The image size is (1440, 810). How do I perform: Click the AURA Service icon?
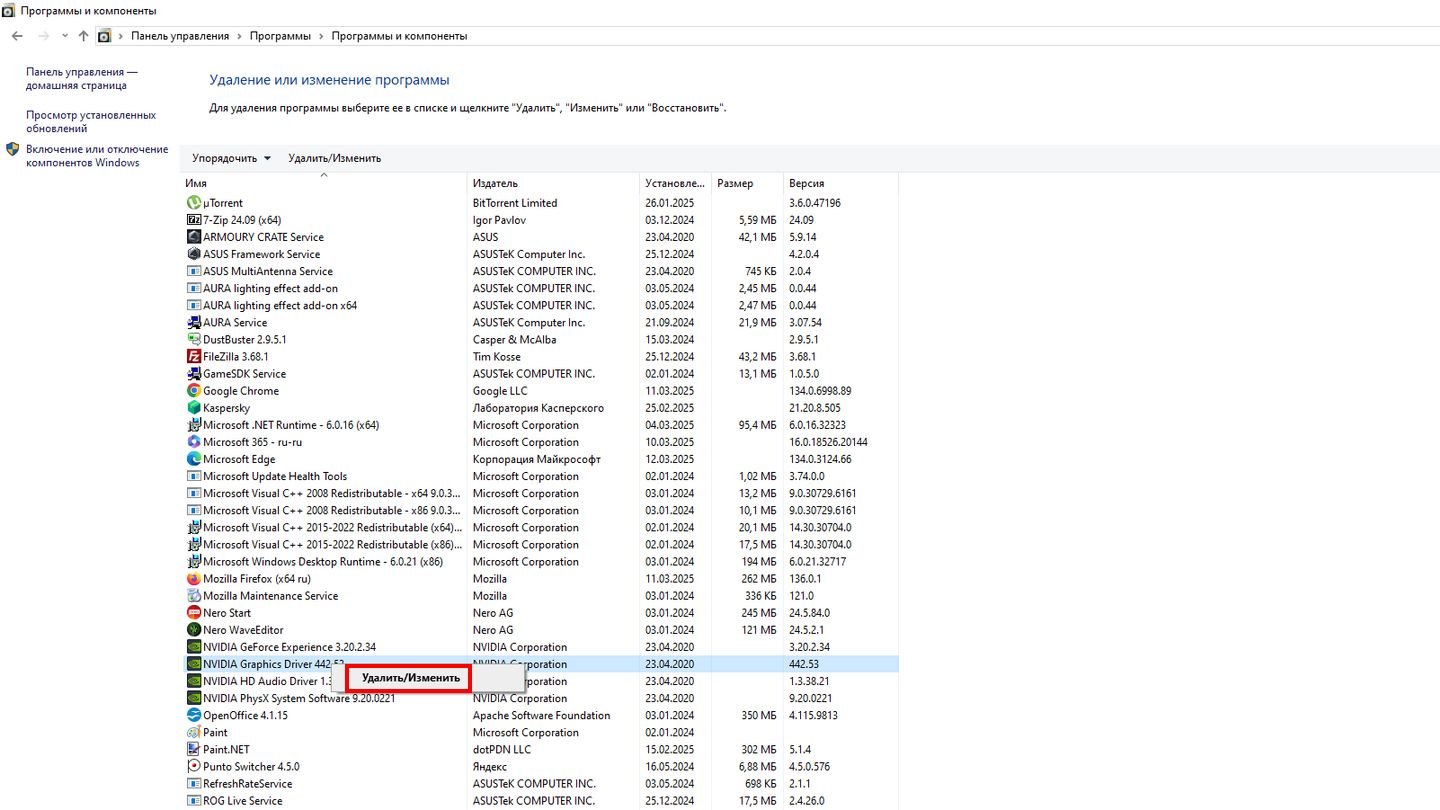tap(194, 322)
